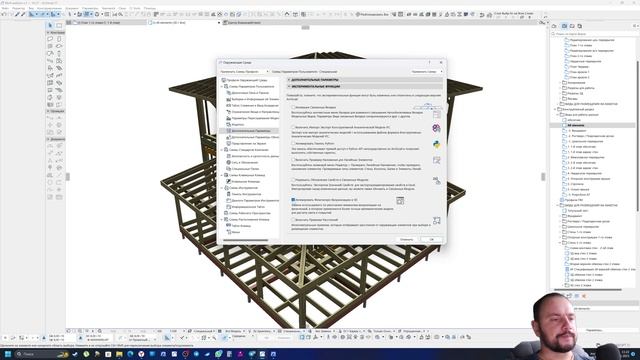Activate the syringe inject parameters icon
This screenshot has width=640, height=360.
(x=23, y=14)
